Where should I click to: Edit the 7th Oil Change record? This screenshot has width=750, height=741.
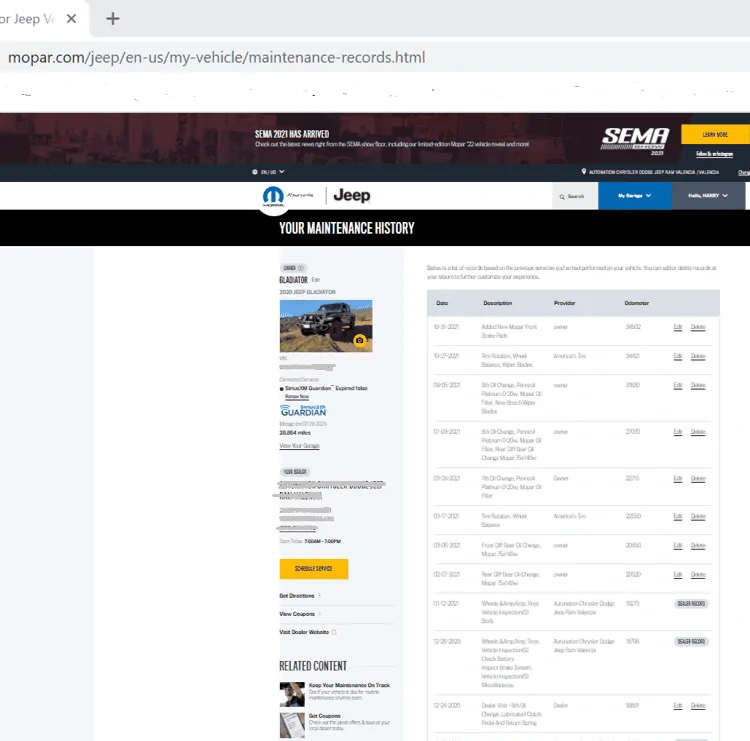tap(678, 479)
